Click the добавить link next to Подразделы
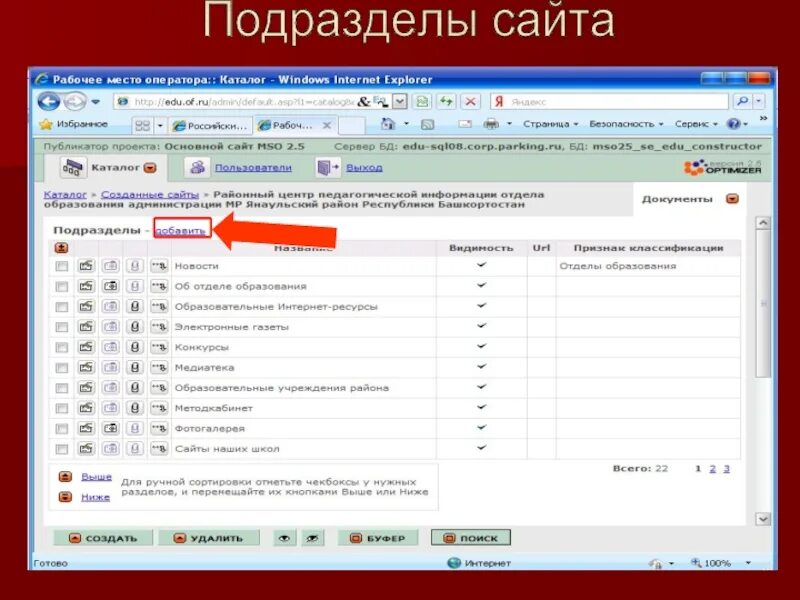The width and height of the screenshot is (800, 600). [181, 230]
